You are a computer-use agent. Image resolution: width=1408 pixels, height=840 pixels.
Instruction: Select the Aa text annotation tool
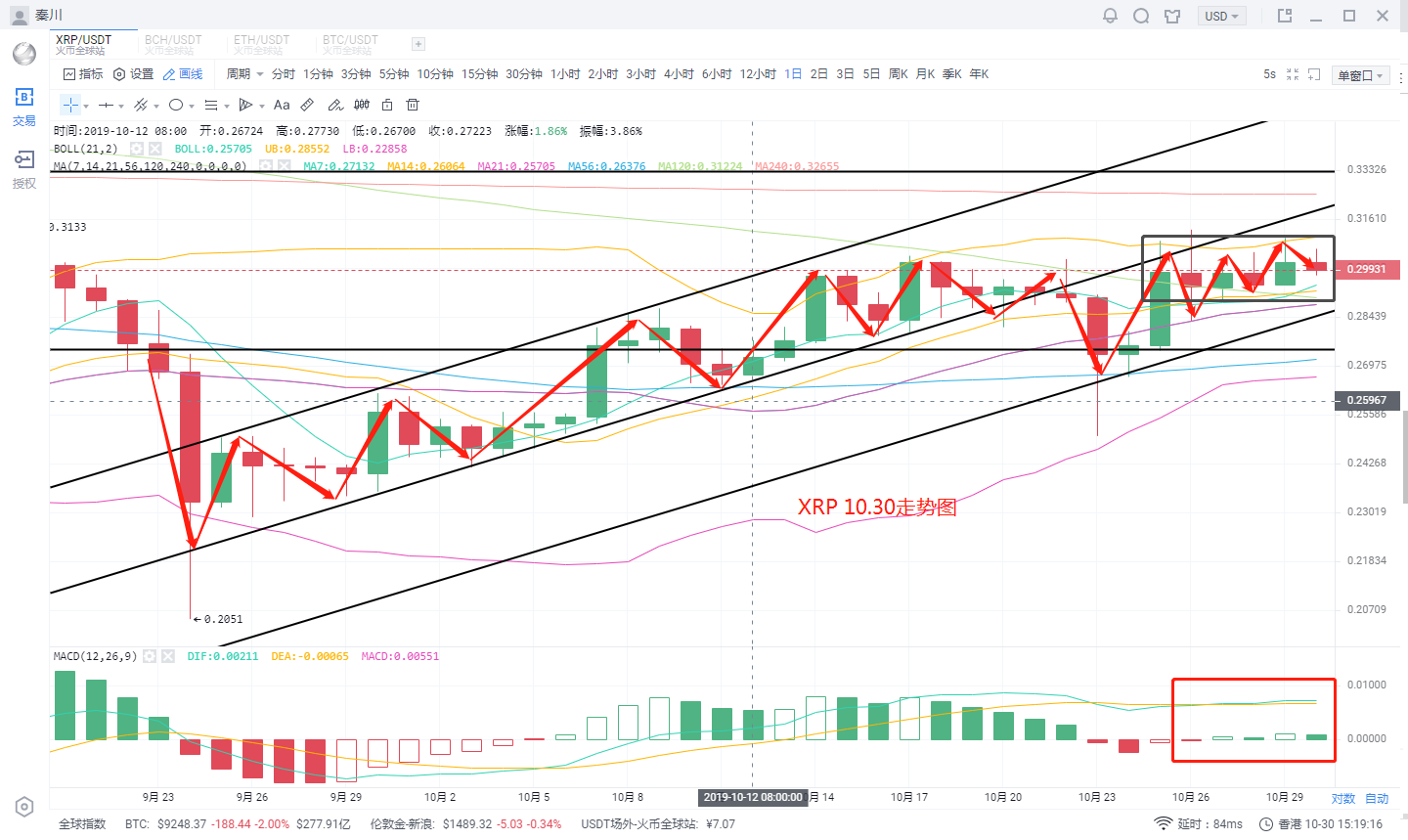tap(282, 105)
